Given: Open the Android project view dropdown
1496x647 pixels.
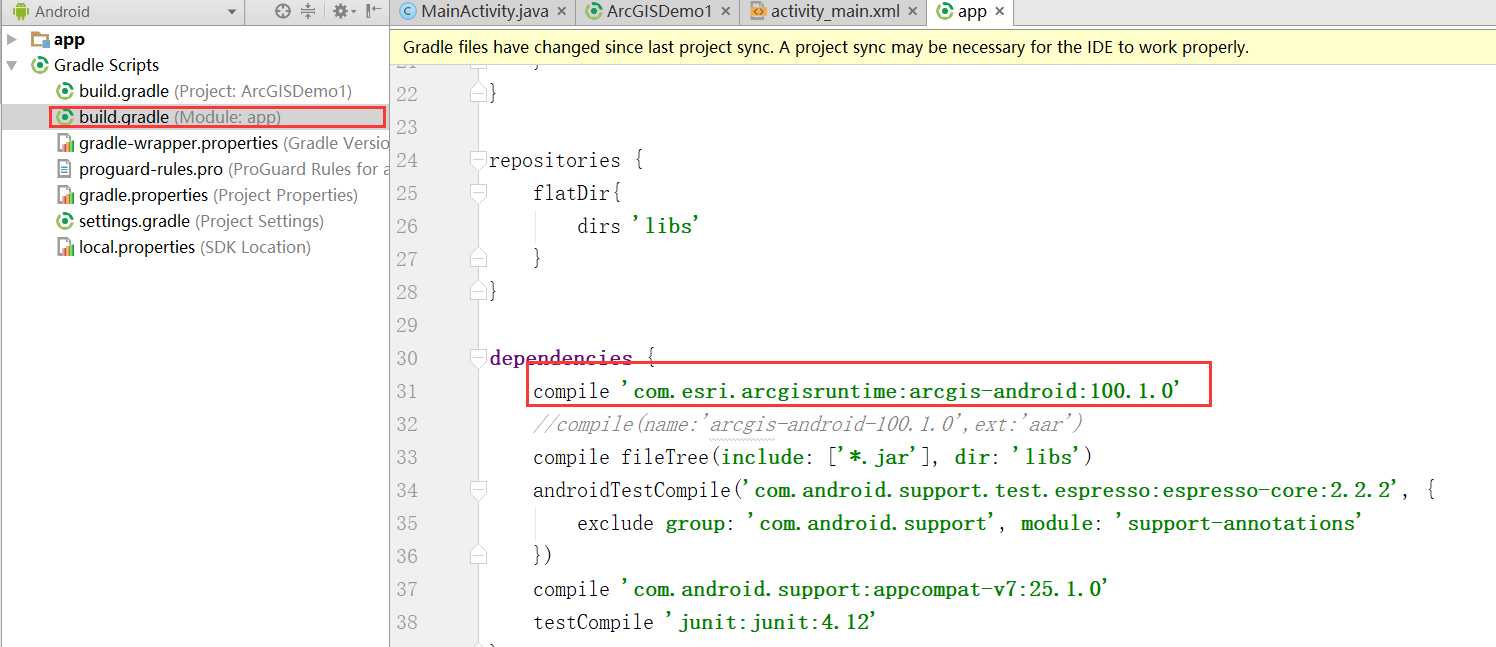Looking at the screenshot, I should 124,12.
